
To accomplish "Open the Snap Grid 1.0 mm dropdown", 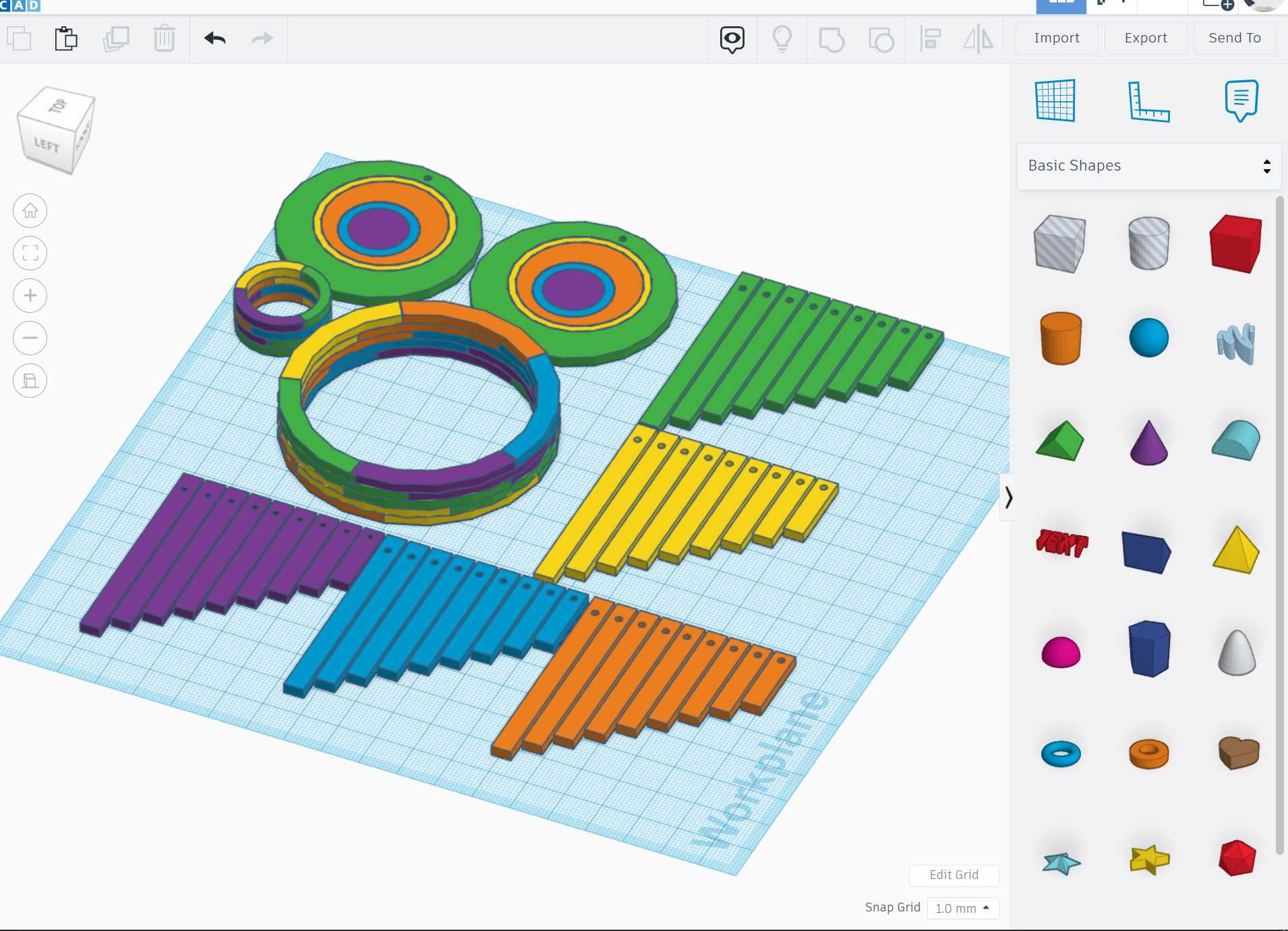I will coord(963,908).
